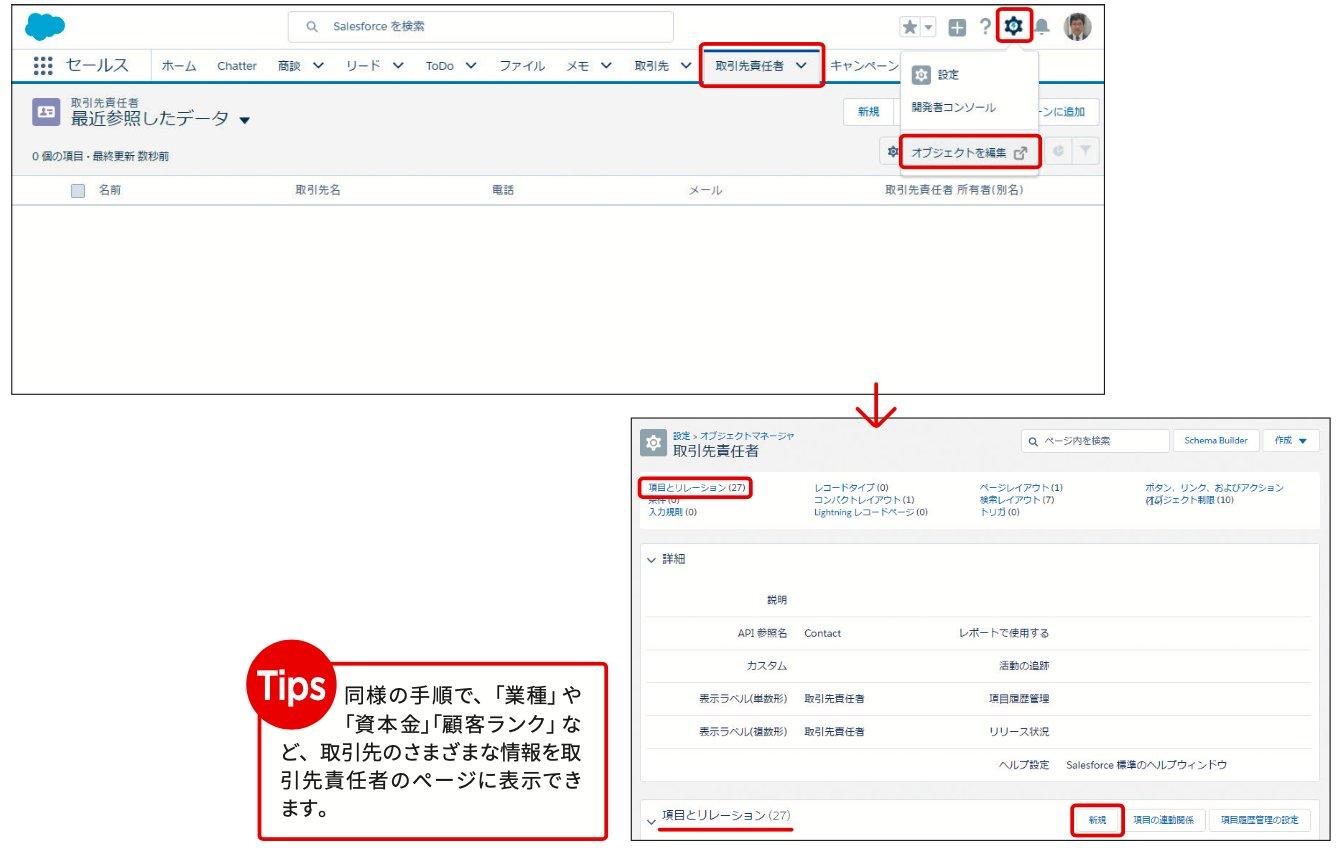
Task: Click the setup gear icon in header
Action: click(1014, 27)
